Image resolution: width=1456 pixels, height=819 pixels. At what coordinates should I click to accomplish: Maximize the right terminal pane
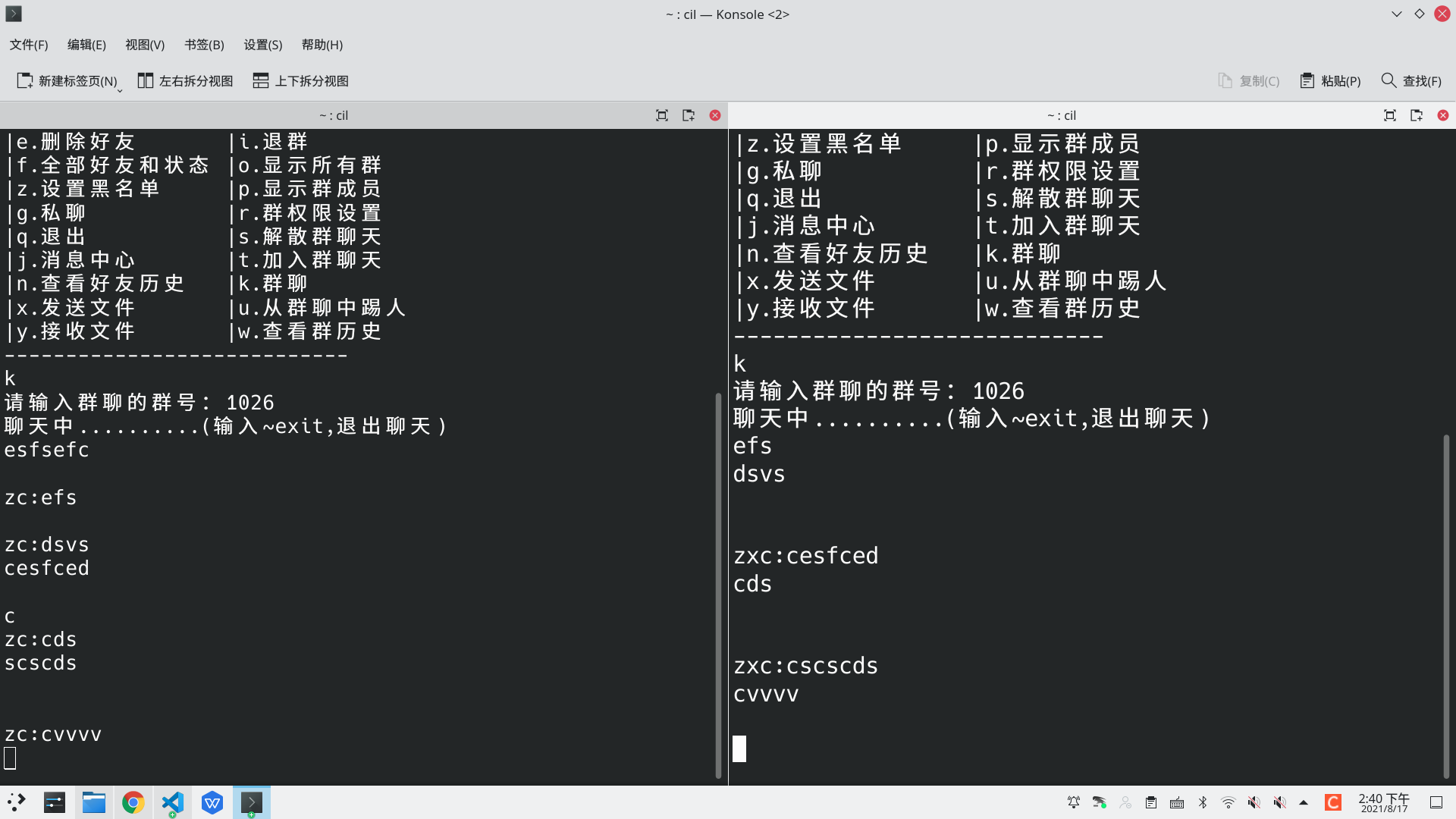(1390, 115)
